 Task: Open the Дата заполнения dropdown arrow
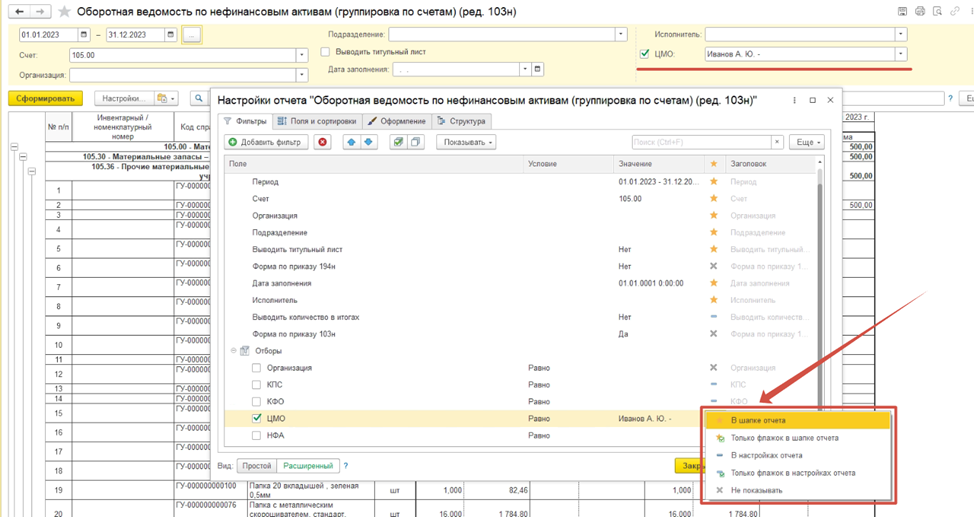pyautogui.click(x=526, y=69)
